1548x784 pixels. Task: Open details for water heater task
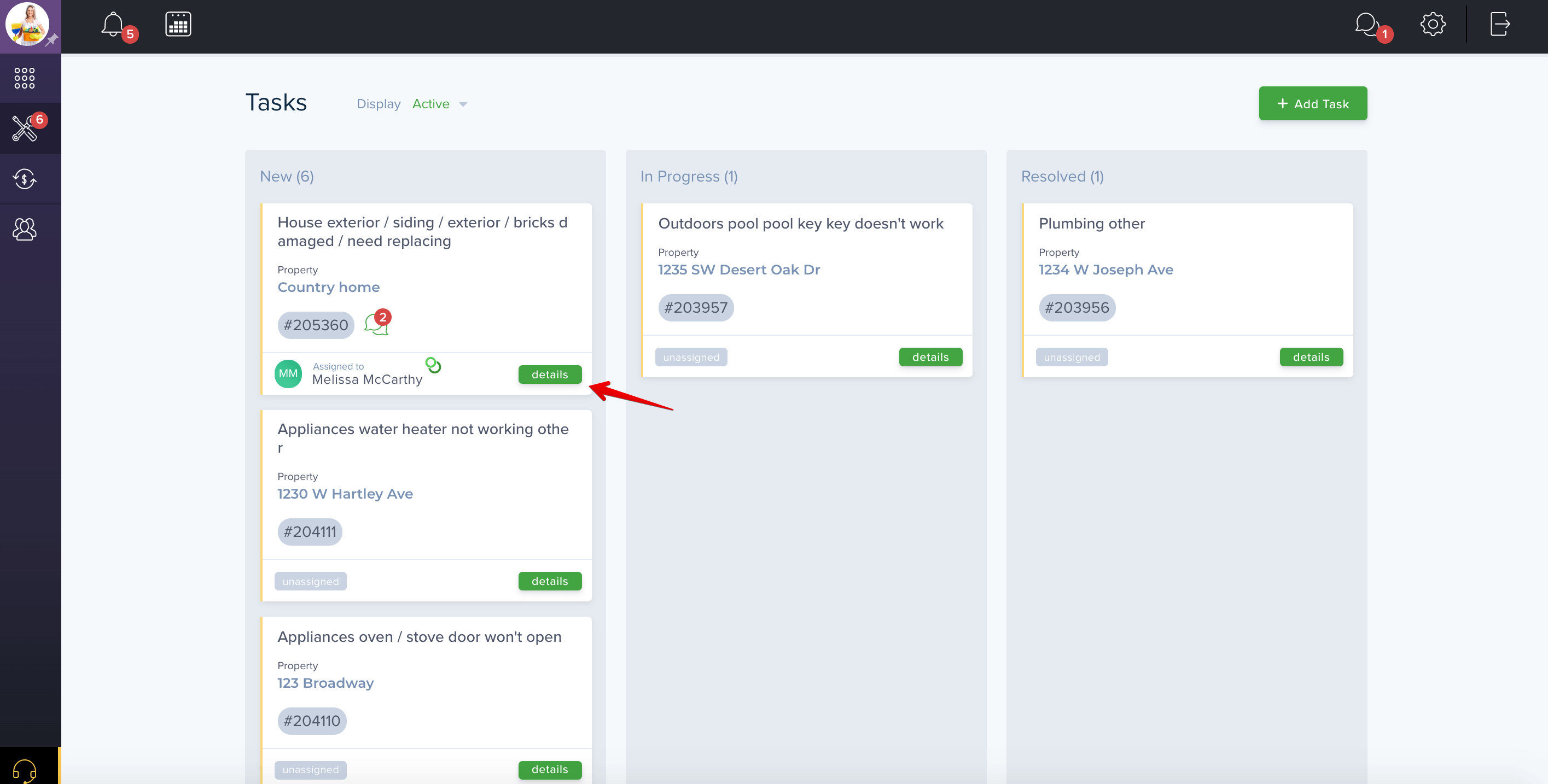coord(549,581)
